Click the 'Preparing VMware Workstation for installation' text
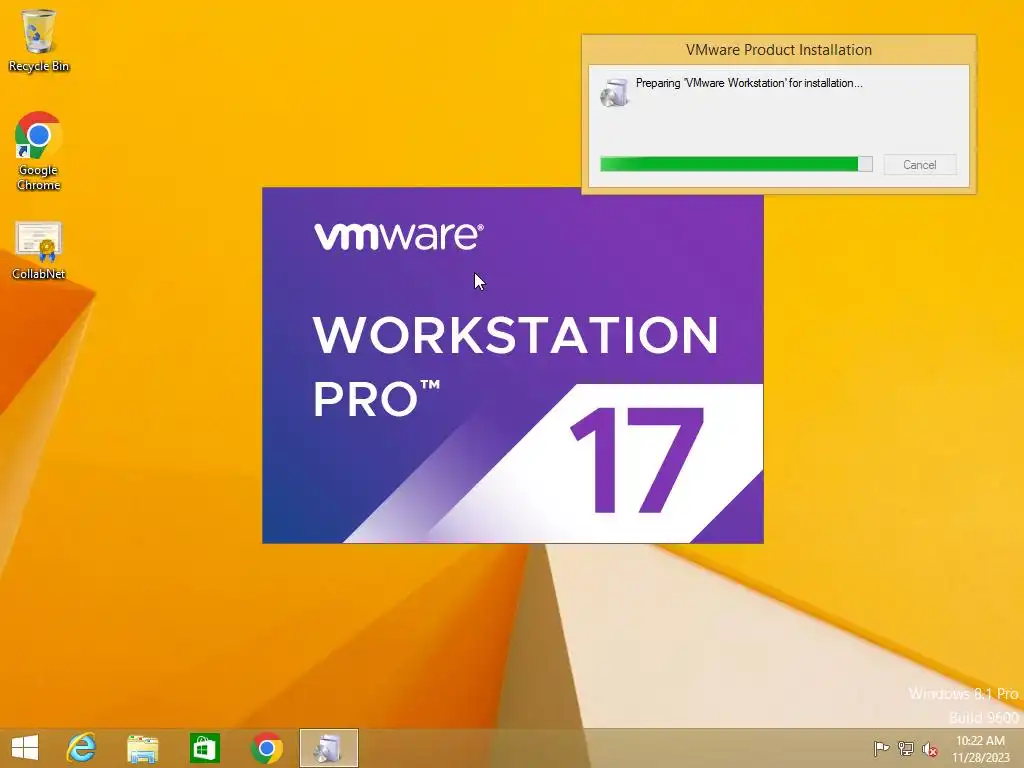 click(749, 83)
